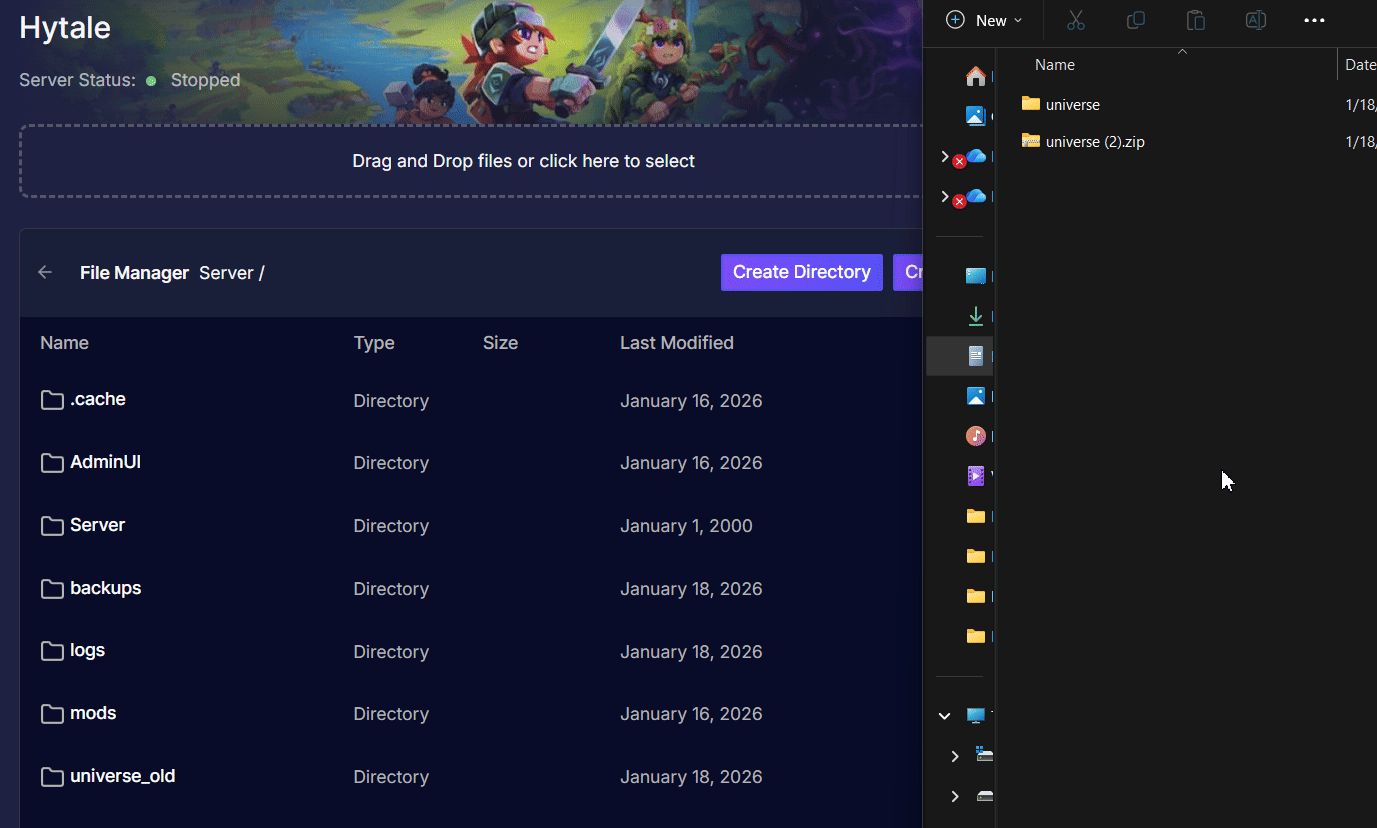Viewport: 1377px width, 828px height.
Task: Open the universe_old directory
Action: pos(122,776)
